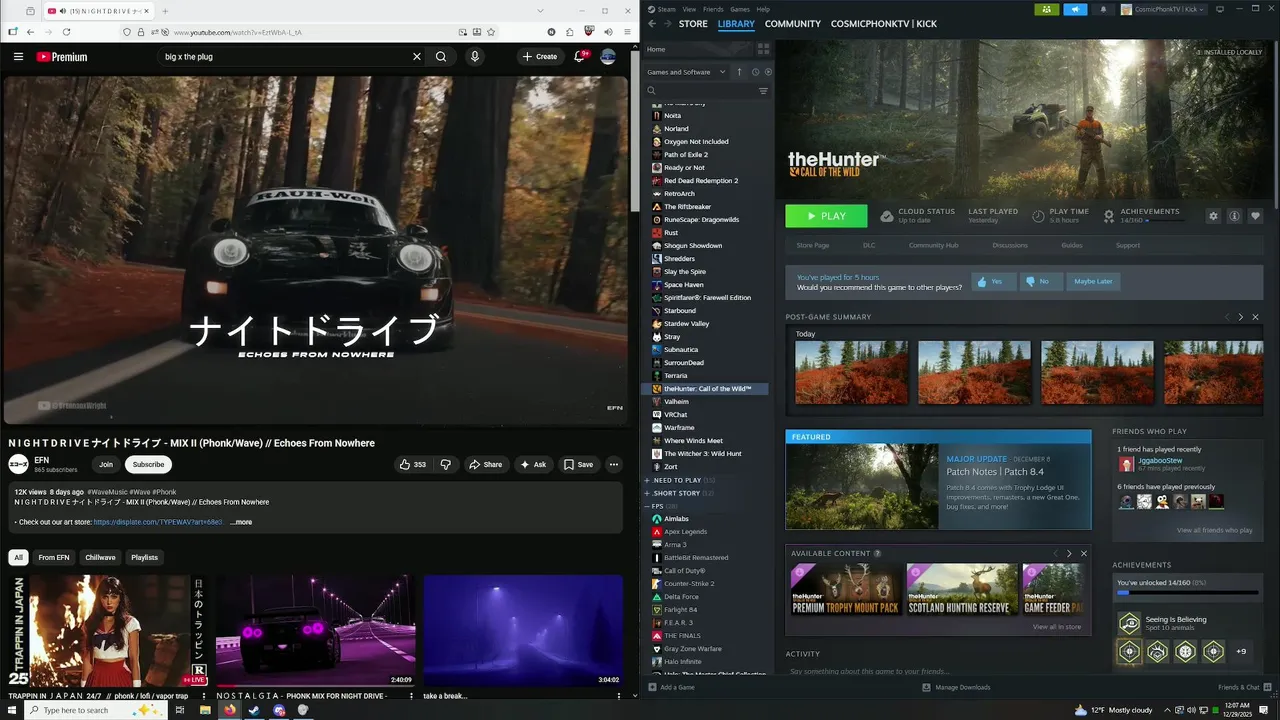1280x720 pixels.
Task: Share the NIGHTDRIVE video
Action: (x=485, y=464)
